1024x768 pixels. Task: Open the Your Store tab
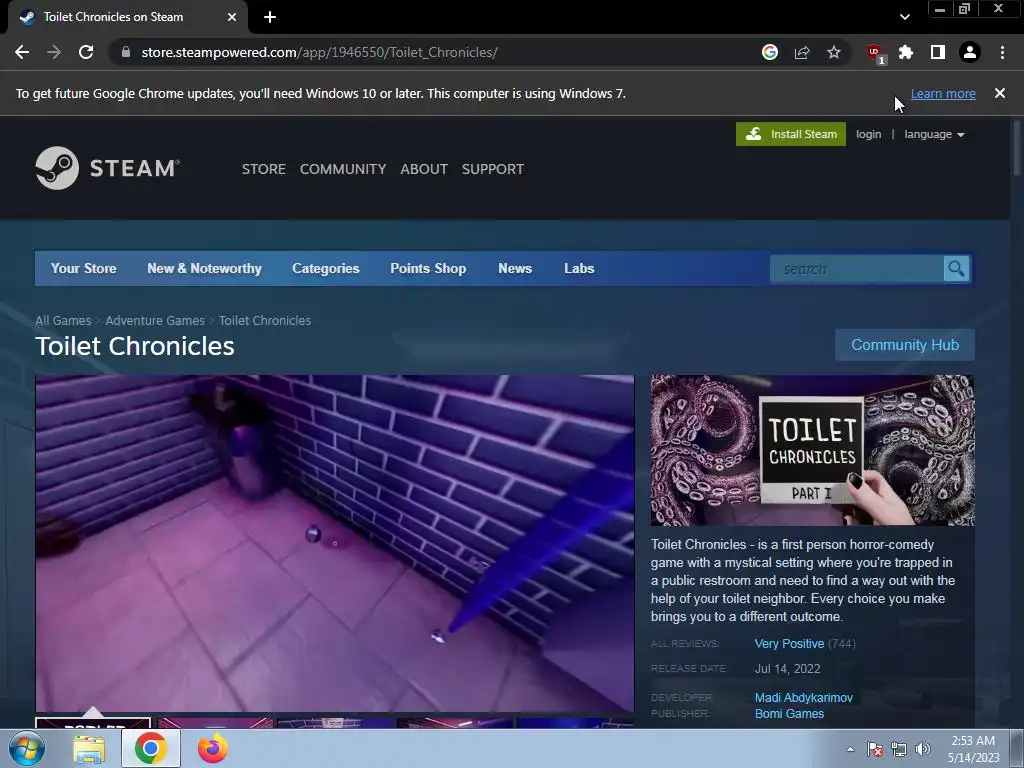(84, 268)
